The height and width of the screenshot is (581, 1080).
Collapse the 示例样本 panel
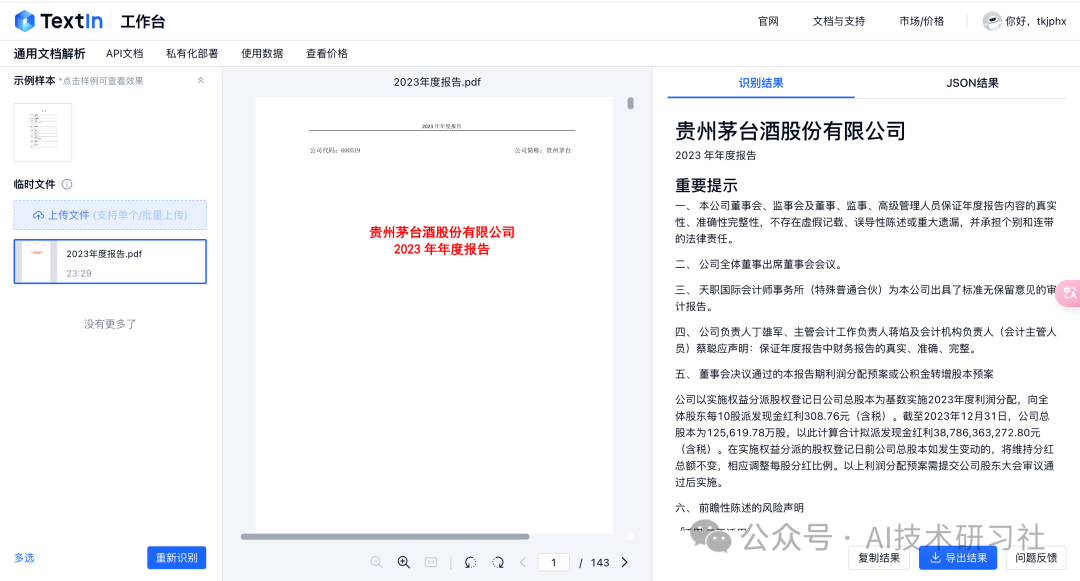pyautogui.click(x=200, y=82)
